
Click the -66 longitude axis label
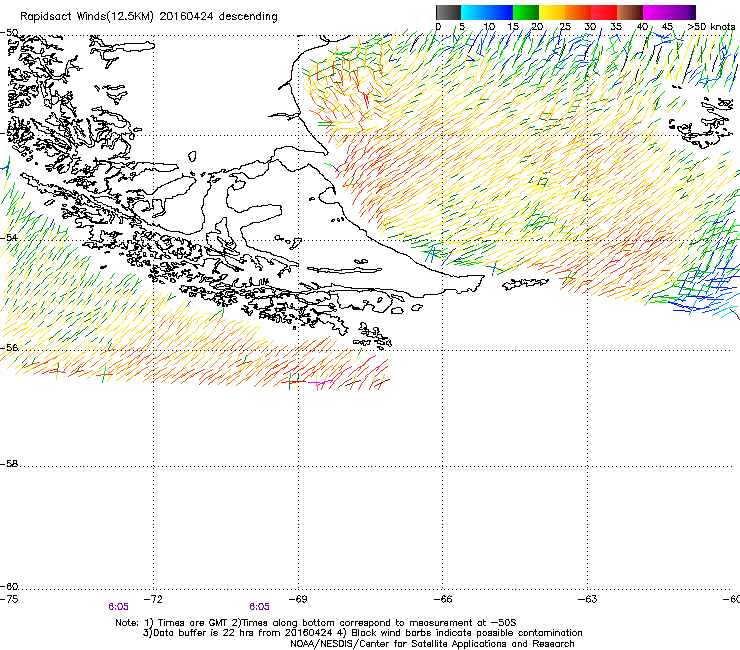443,599
